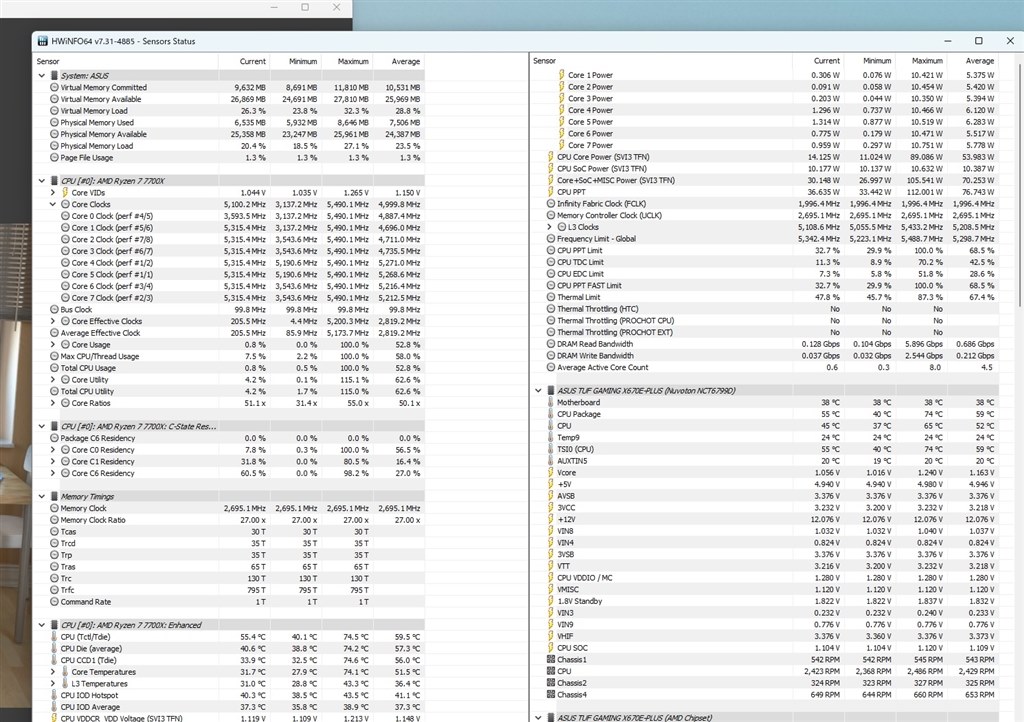Click the CPU SOC voltage icon
Image resolution: width=1024 pixels, height=722 pixels.
pyautogui.click(x=551, y=648)
